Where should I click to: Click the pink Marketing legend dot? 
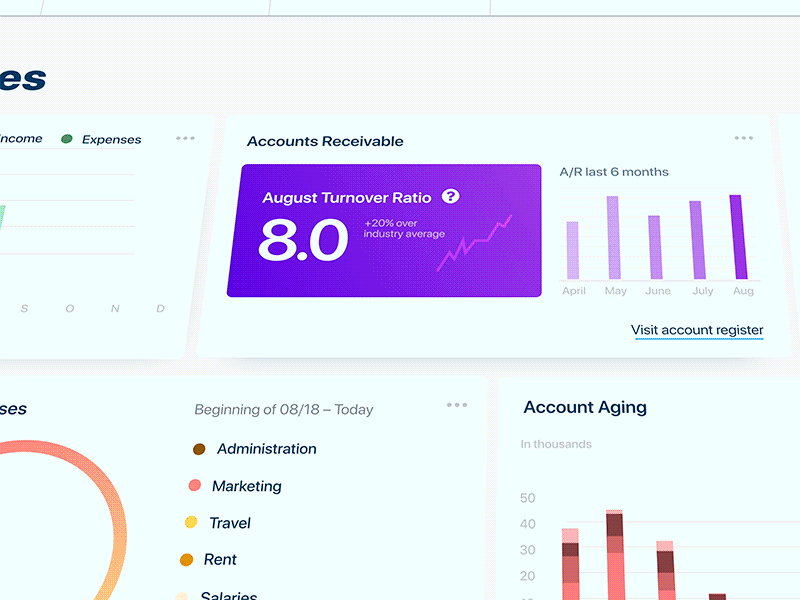pos(196,486)
